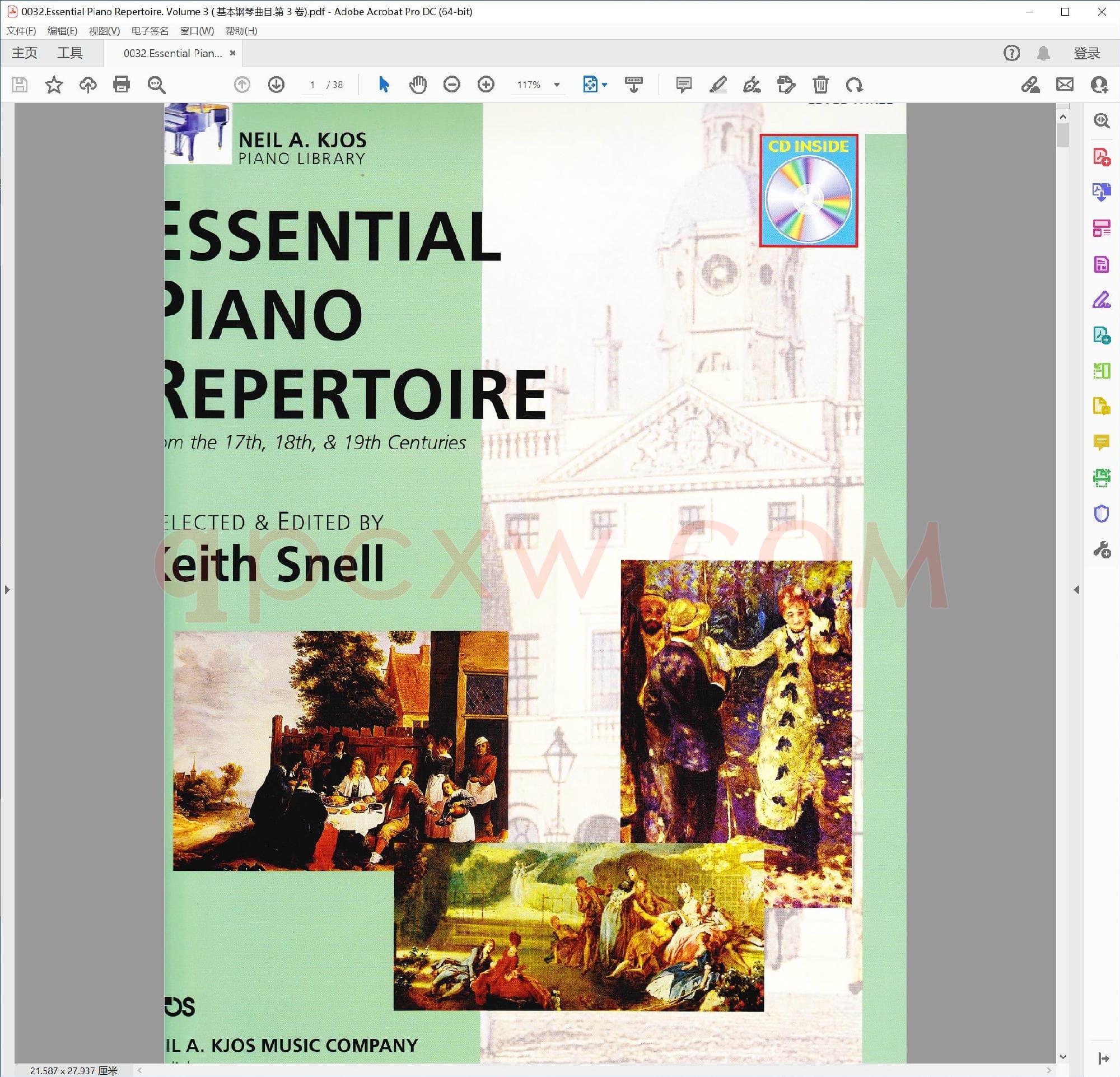This screenshot has height=1077, width=1120.
Task: Go to next page arrow
Action: 276,85
